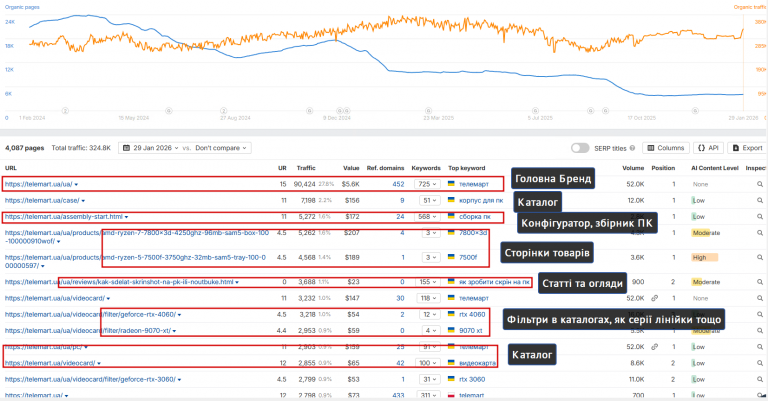Image resolution: width=768 pixels, height=401 pixels.
Task: Click the Columns button
Action: [x=666, y=148]
